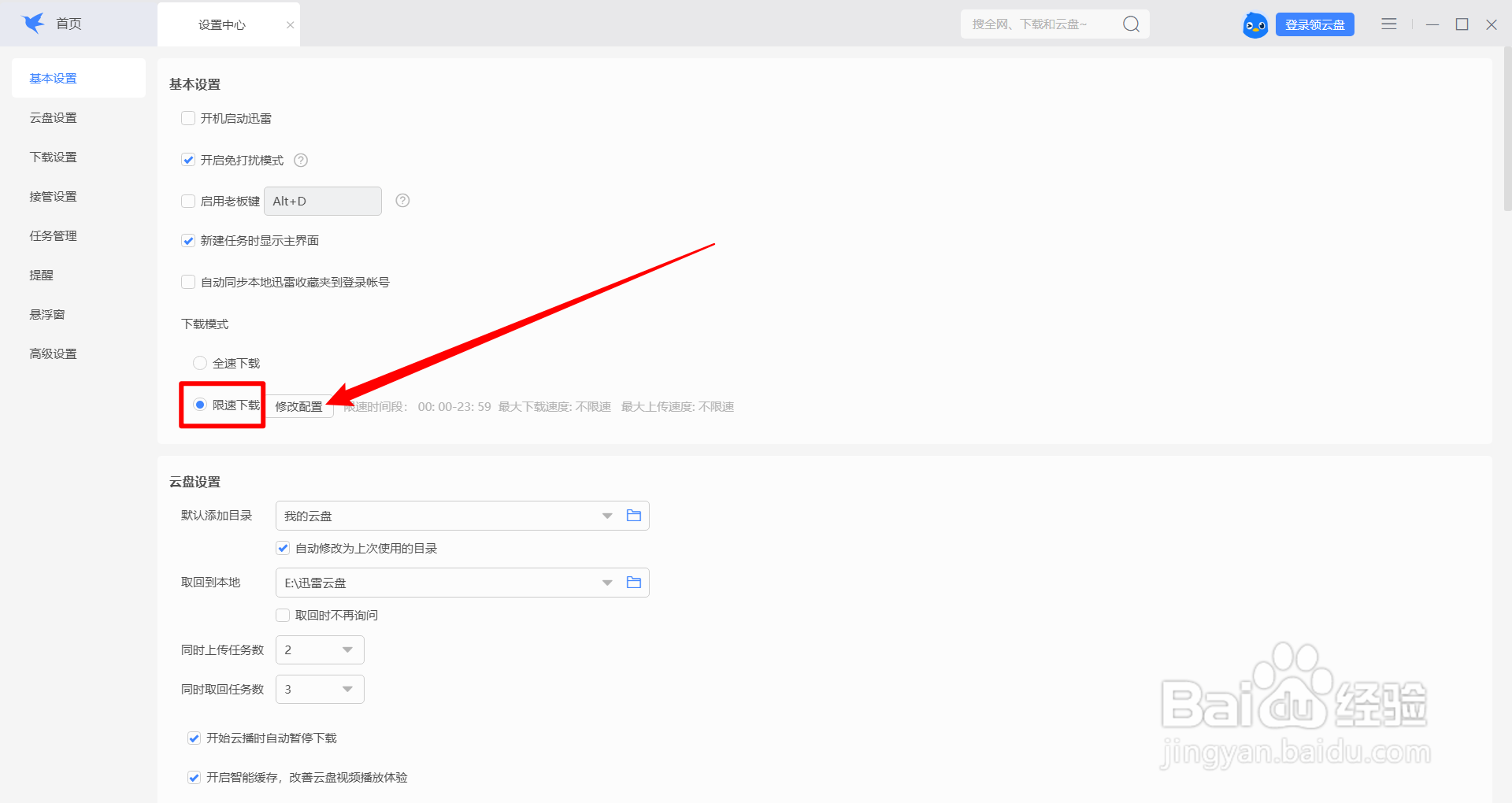Click help icon beside 开启免打扰模式

301,161
